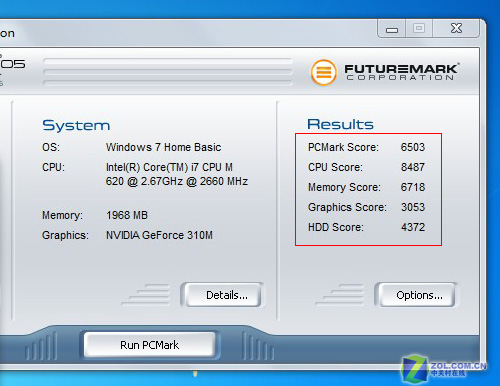Open the system Details dialog
Screen dimensions: 500x386
[222, 295]
